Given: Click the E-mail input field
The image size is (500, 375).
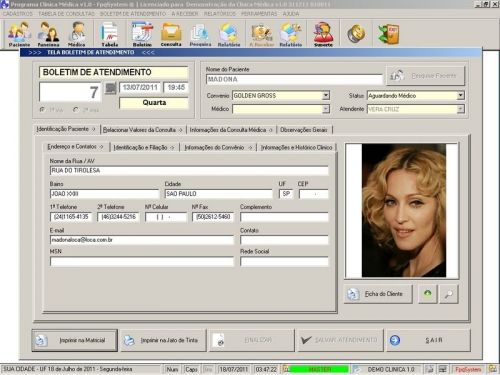Looking at the screenshot, I should point(142,240).
